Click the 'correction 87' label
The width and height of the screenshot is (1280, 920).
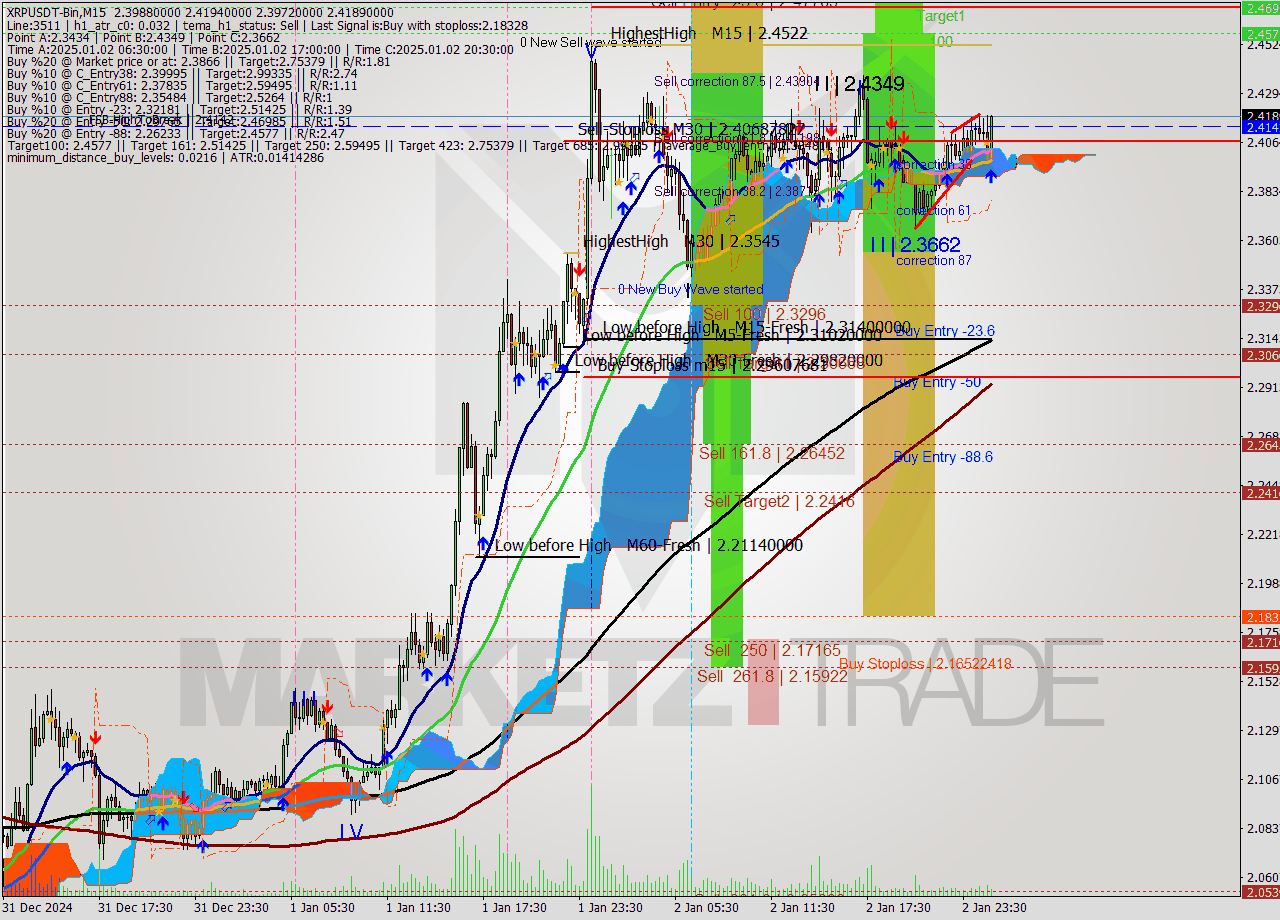pyautogui.click(x=933, y=261)
